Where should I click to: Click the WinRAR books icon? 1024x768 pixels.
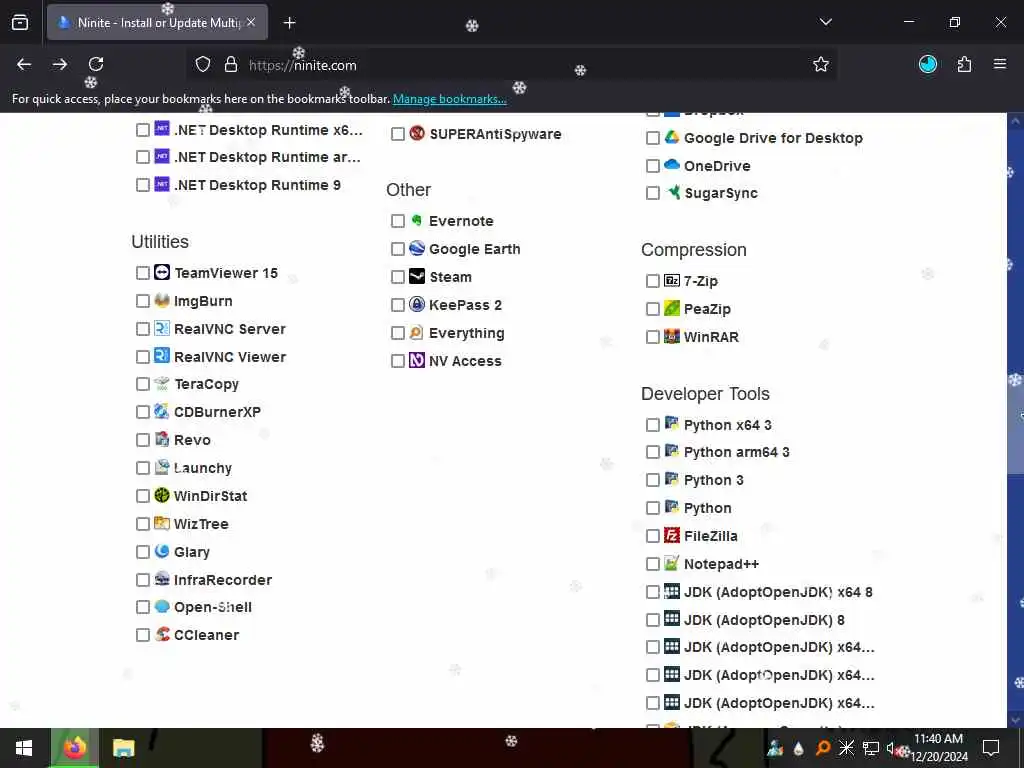point(672,336)
